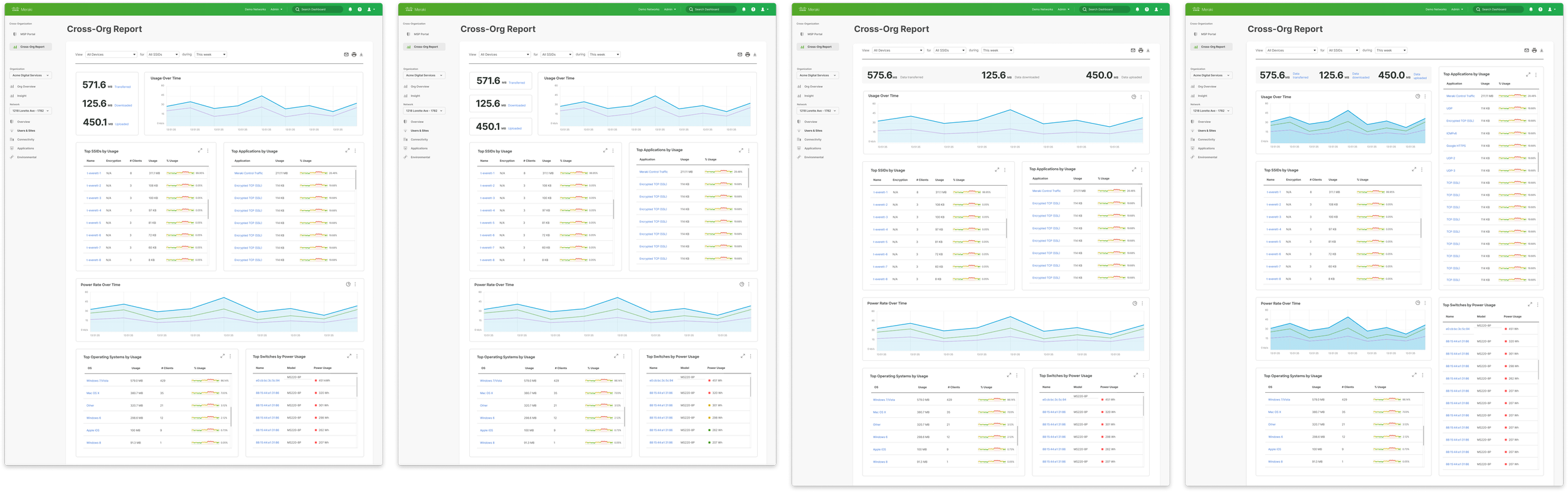Click the help icon in the second mockup header
The width and height of the screenshot is (1568, 492).
(x=753, y=9)
